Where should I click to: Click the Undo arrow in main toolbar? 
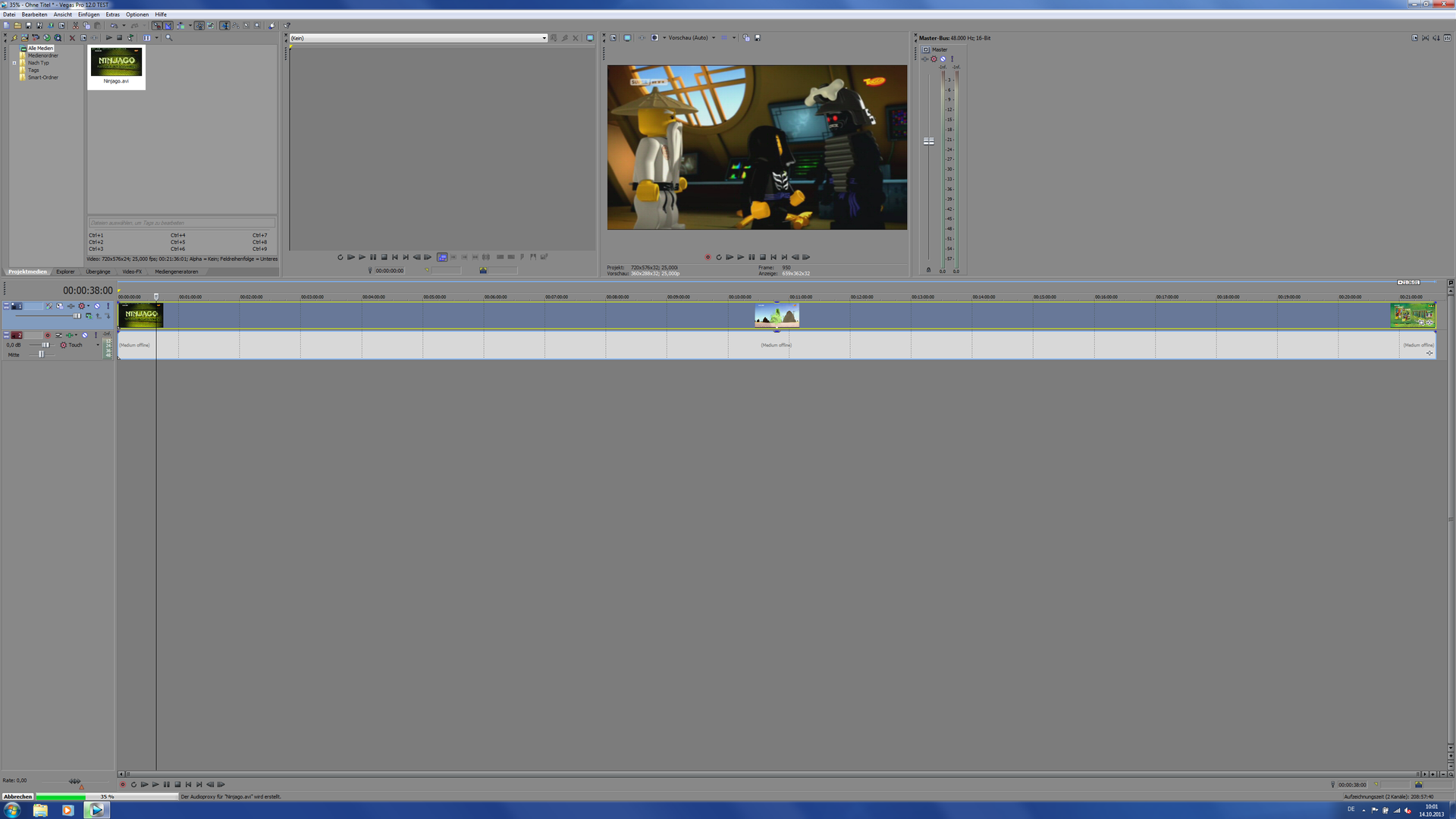(114, 26)
